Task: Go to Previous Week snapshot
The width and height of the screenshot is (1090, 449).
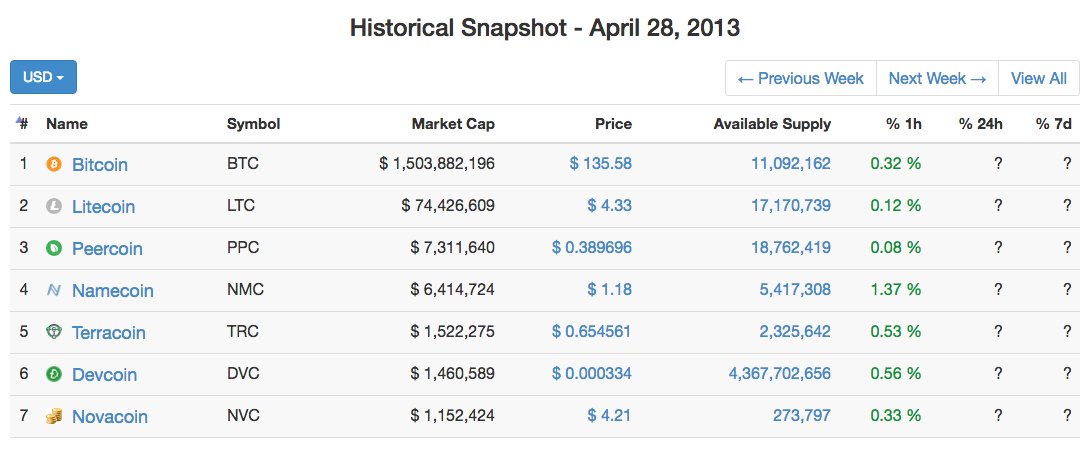Action: pyautogui.click(x=801, y=79)
